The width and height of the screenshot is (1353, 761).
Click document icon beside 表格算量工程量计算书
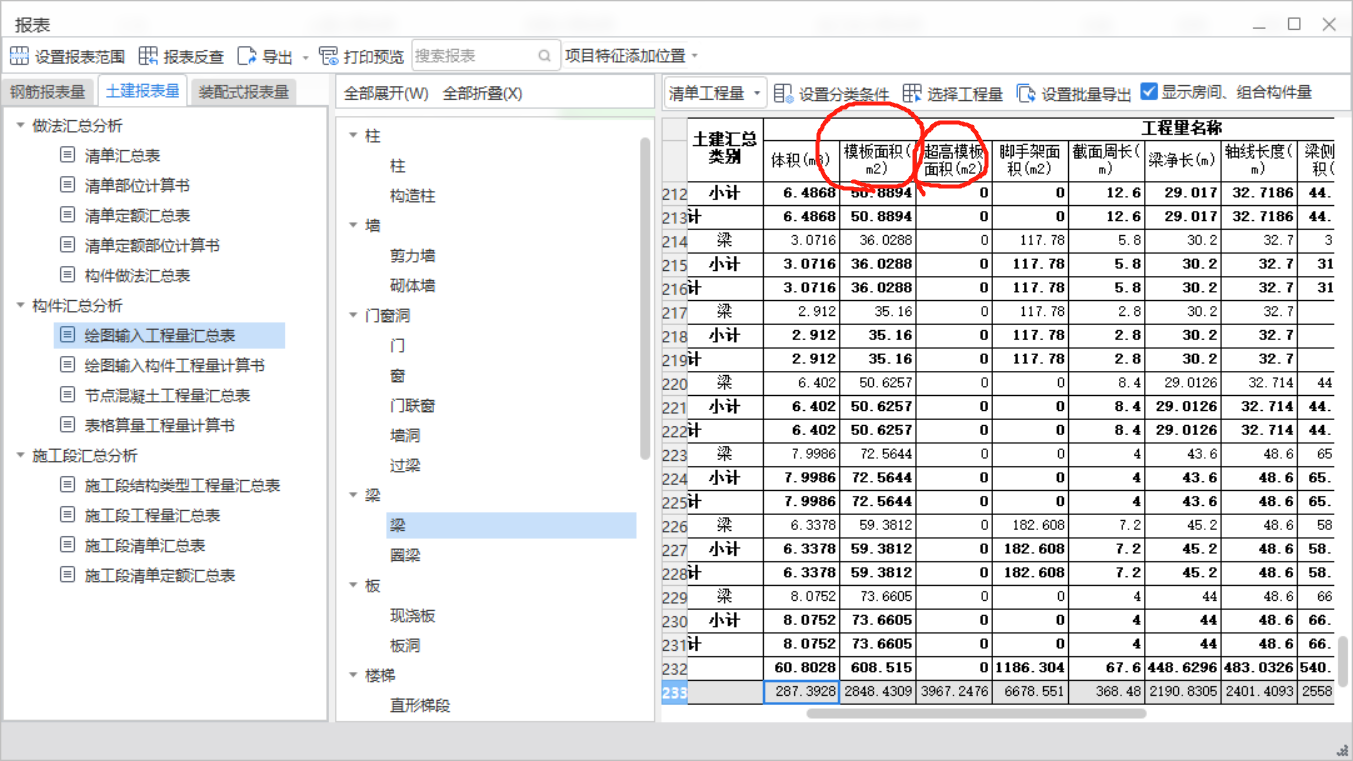pyautogui.click(x=67, y=425)
